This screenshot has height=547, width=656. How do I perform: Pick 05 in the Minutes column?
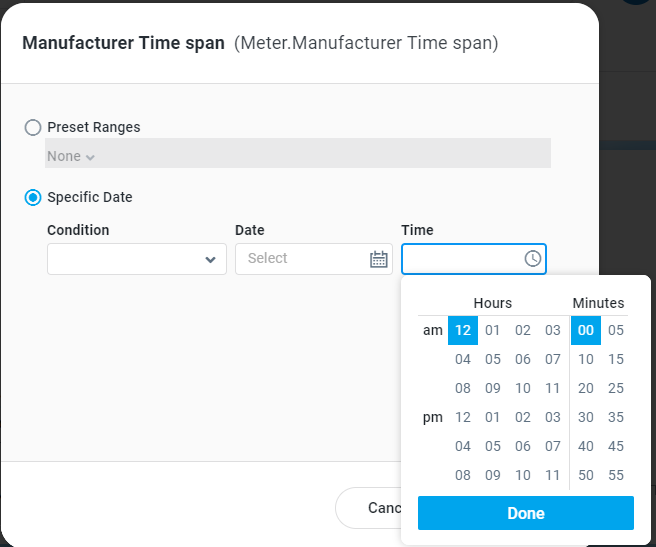pos(616,331)
